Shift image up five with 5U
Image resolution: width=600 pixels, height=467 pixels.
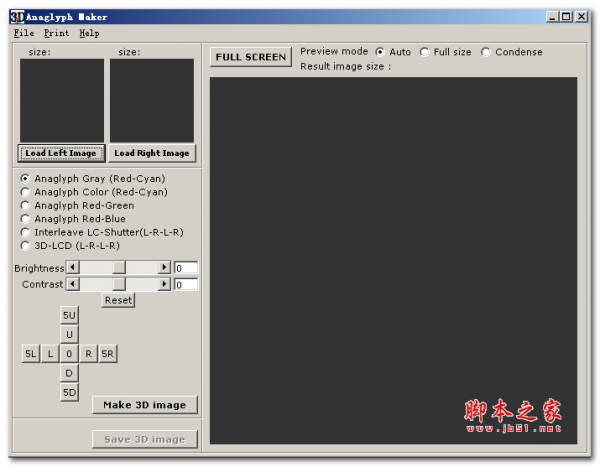tap(69, 315)
